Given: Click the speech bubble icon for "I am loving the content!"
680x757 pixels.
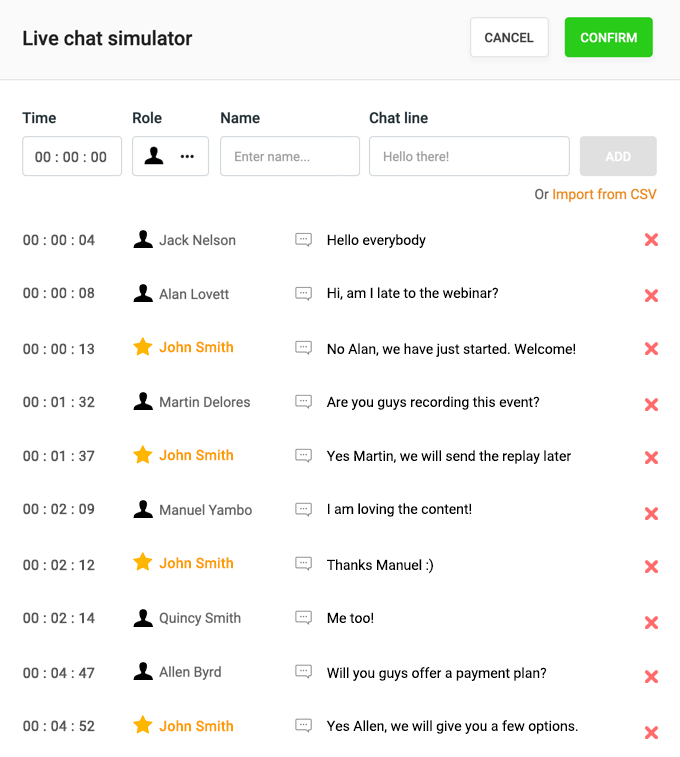Looking at the screenshot, I should pos(303,510).
